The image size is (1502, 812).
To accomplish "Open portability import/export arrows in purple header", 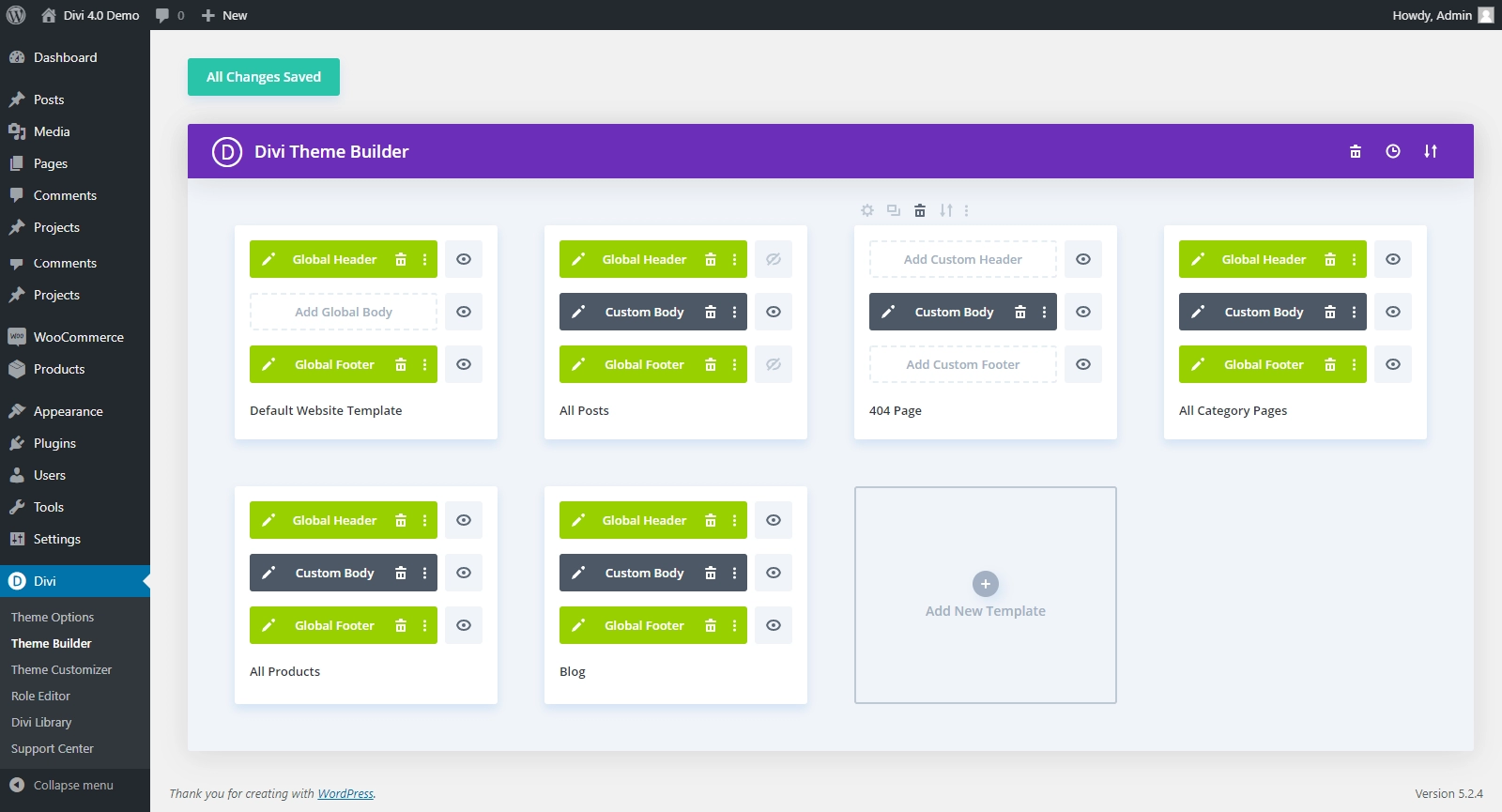I will pyautogui.click(x=1431, y=151).
